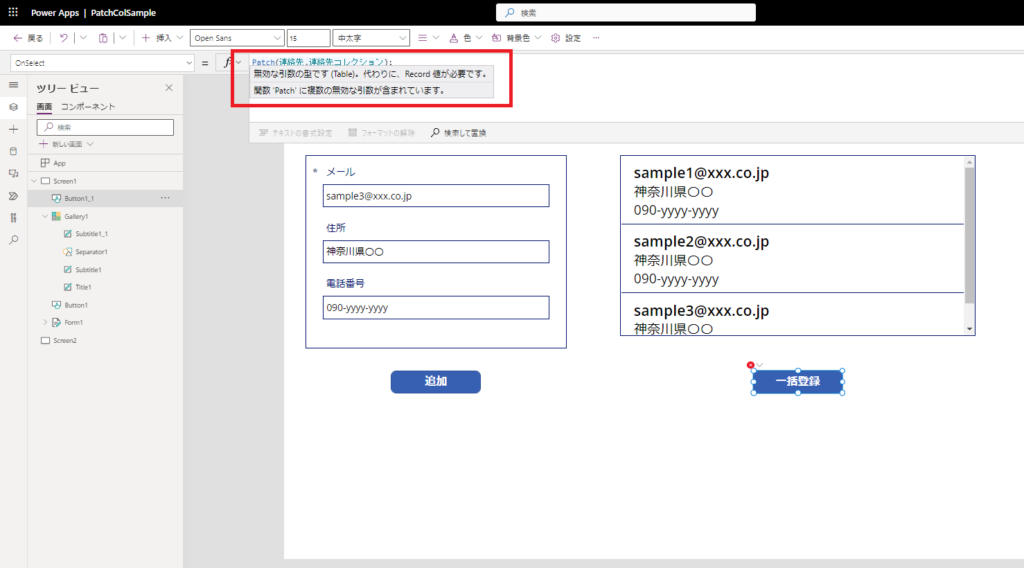Open the 中太字 font weight dropdown
Screen dimensions: 1024x568
pos(371,38)
